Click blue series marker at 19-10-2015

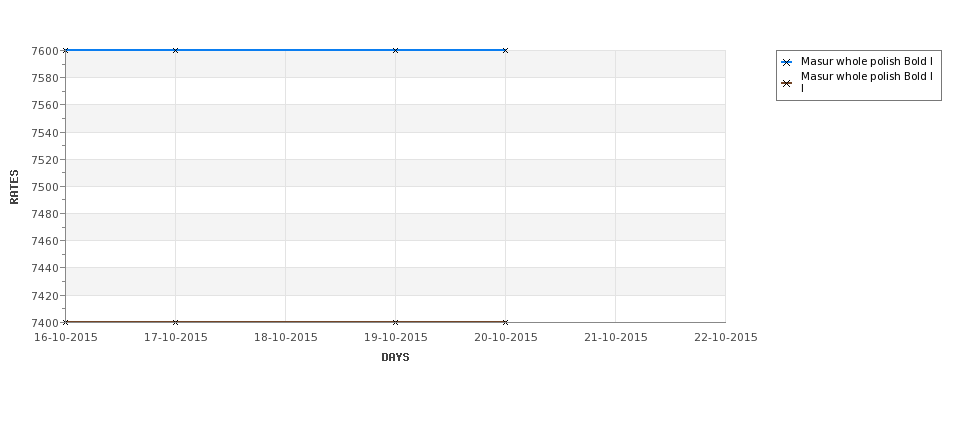click(395, 50)
